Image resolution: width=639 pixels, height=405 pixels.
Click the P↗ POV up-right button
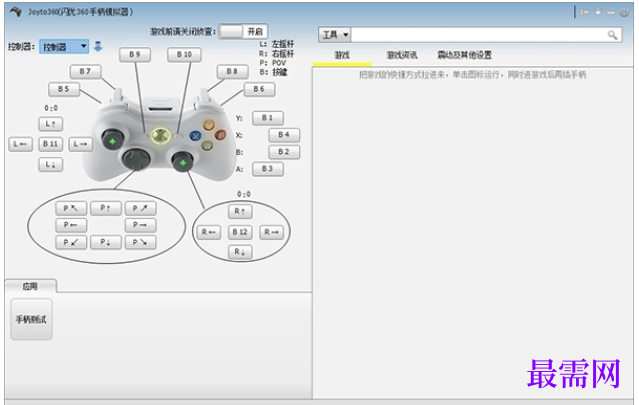click(140, 208)
